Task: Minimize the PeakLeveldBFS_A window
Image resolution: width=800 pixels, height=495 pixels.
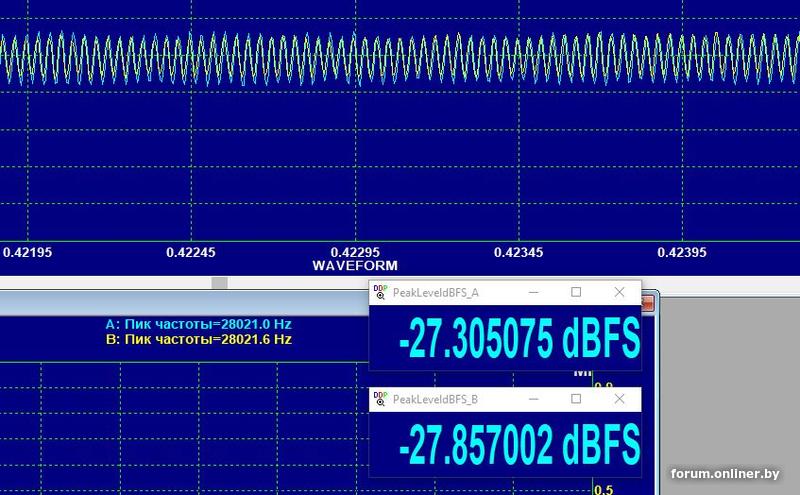Action: pos(534,292)
